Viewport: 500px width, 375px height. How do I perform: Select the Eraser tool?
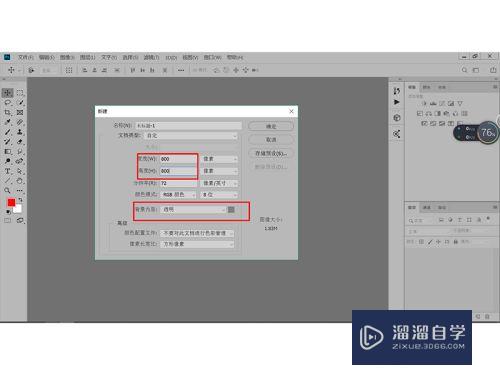point(20,142)
